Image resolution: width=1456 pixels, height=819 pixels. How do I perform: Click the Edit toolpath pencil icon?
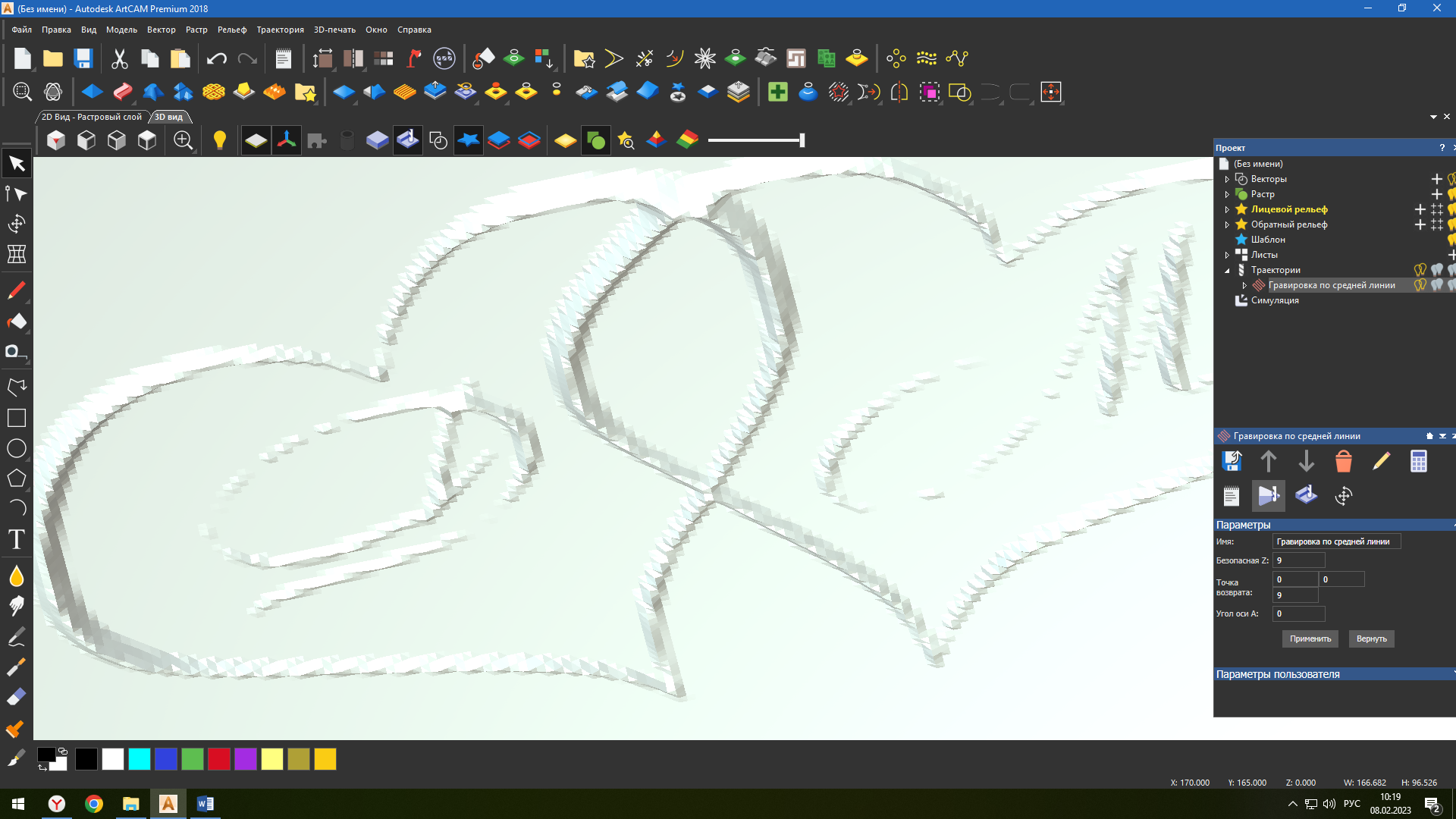pyautogui.click(x=1381, y=461)
